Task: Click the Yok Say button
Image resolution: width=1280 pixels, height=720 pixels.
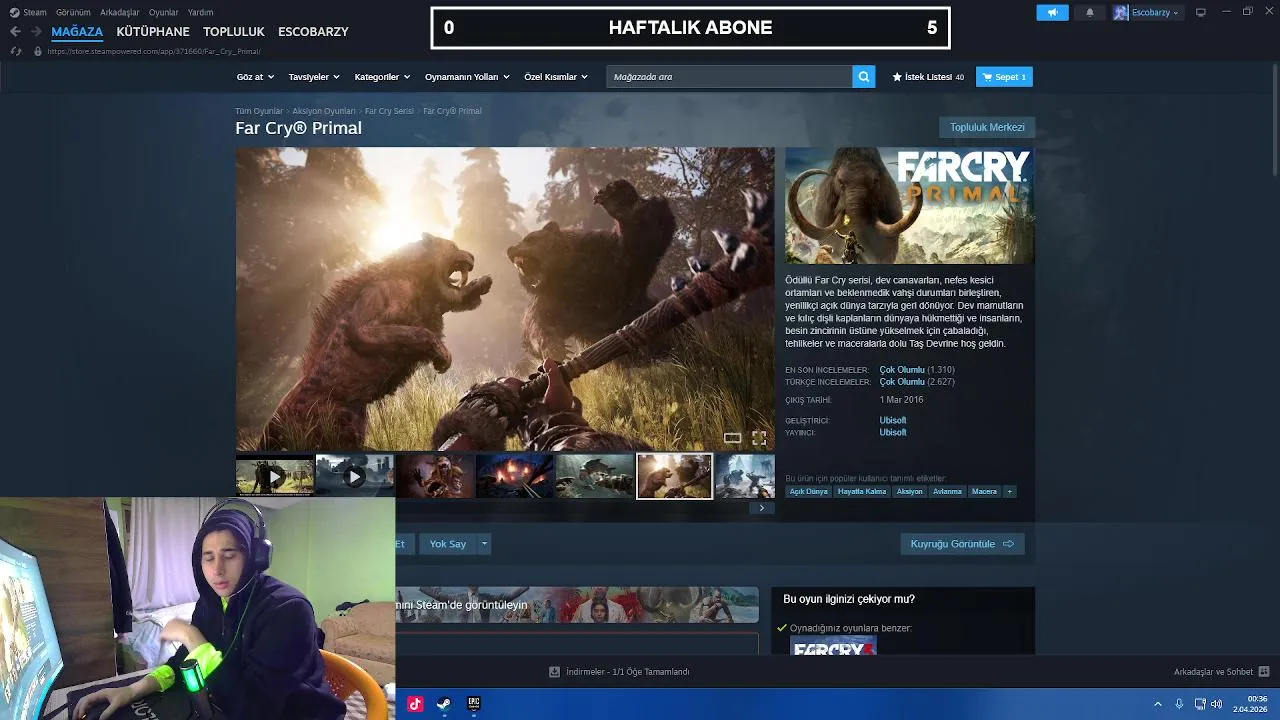Action: (448, 544)
